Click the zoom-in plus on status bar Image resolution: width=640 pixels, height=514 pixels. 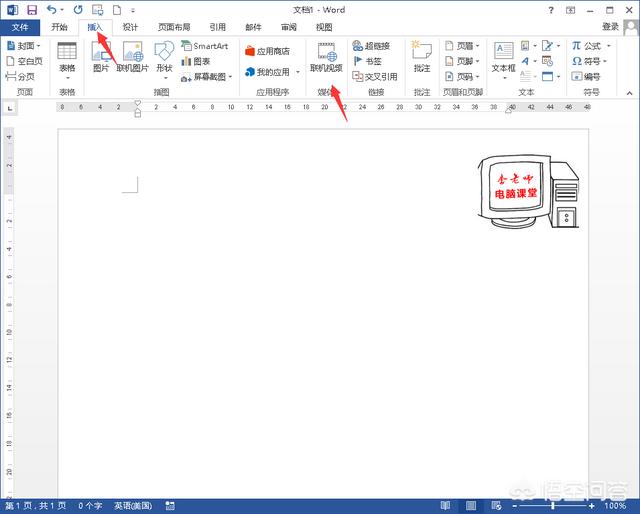click(593, 506)
